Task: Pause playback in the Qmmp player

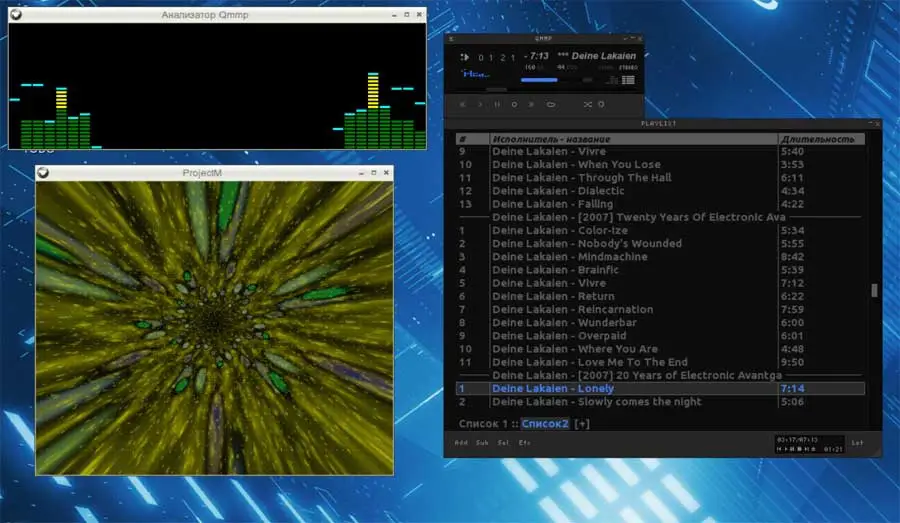Action: pyautogui.click(x=497, y=104)
